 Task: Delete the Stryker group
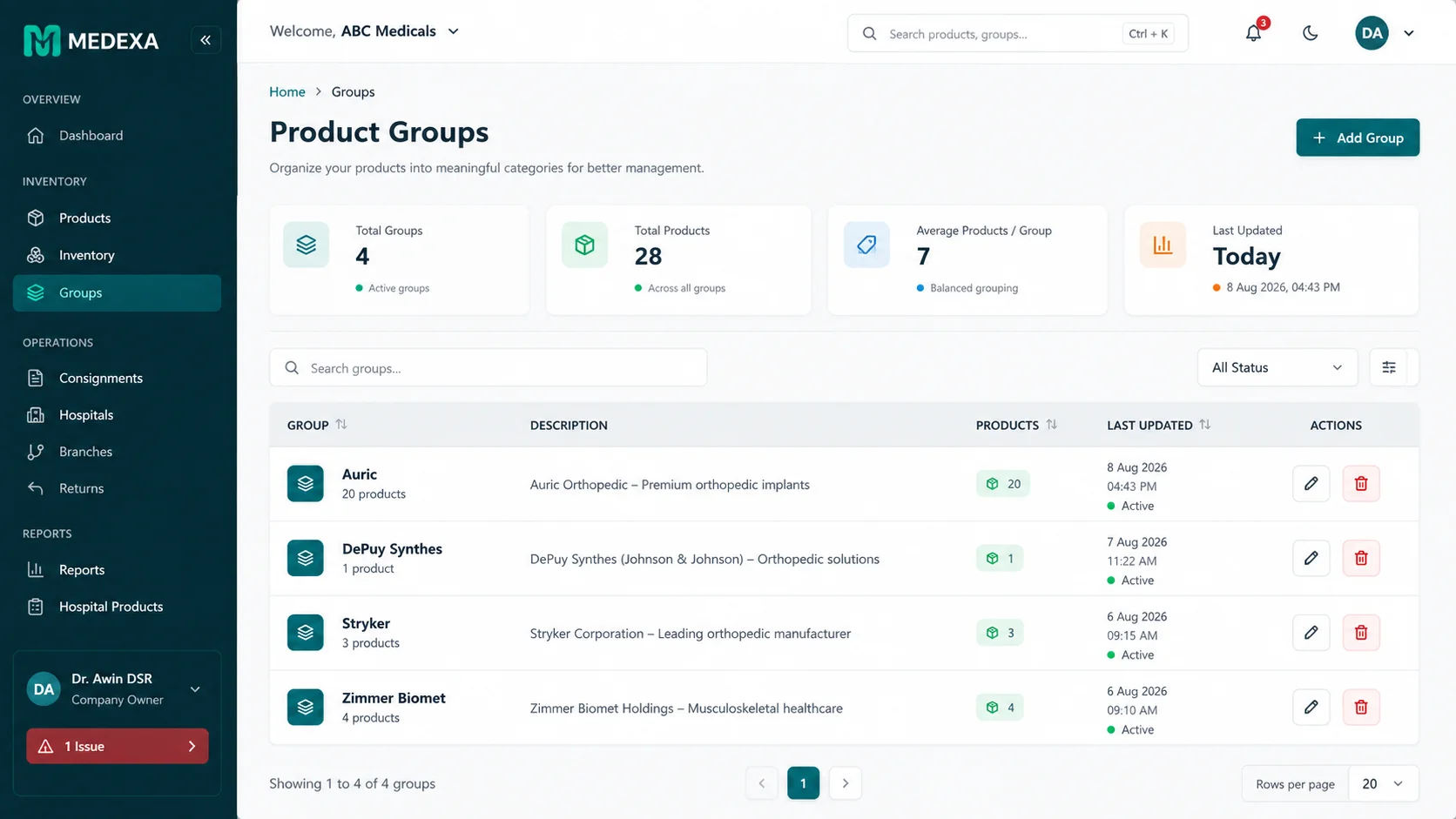pyautogui.click(x=1361, y=633)
